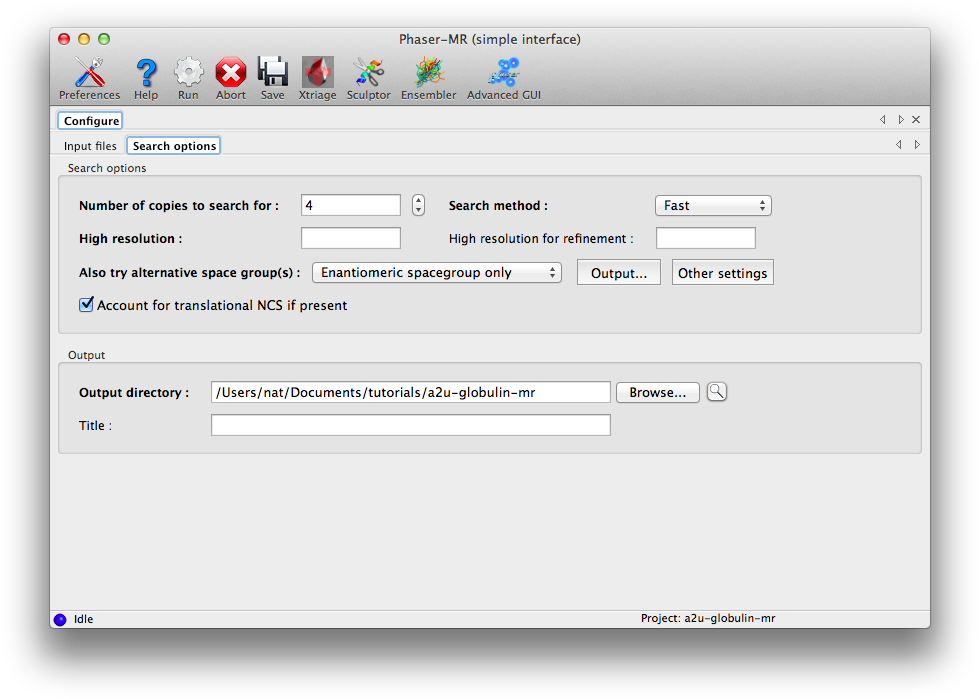The width and height of the screenshot is (979, 699).
Task: Open the alternative space groups dropdown
Action: click(x=436, y=273)
